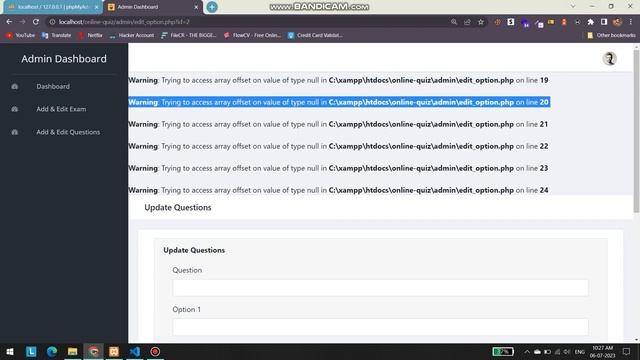The height and width of the screenshot is (360, 640).
Task: Select the Admin Dashboard browser tab
Action: pos(152,7)
